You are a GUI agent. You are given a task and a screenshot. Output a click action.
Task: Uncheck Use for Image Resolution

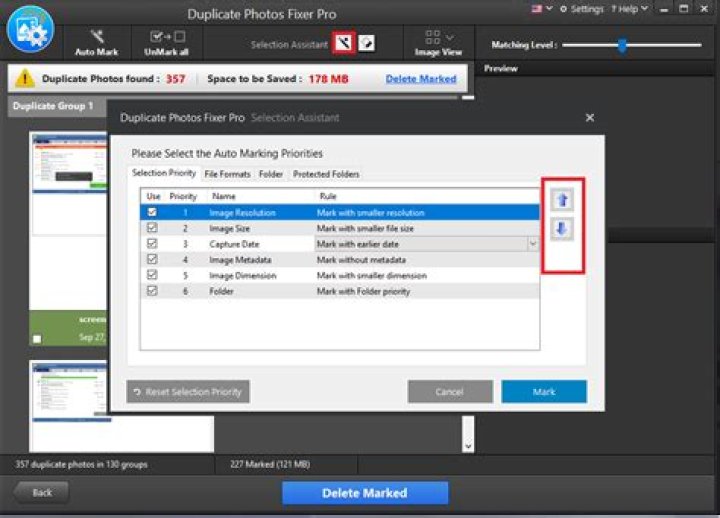tap(152, 212)
